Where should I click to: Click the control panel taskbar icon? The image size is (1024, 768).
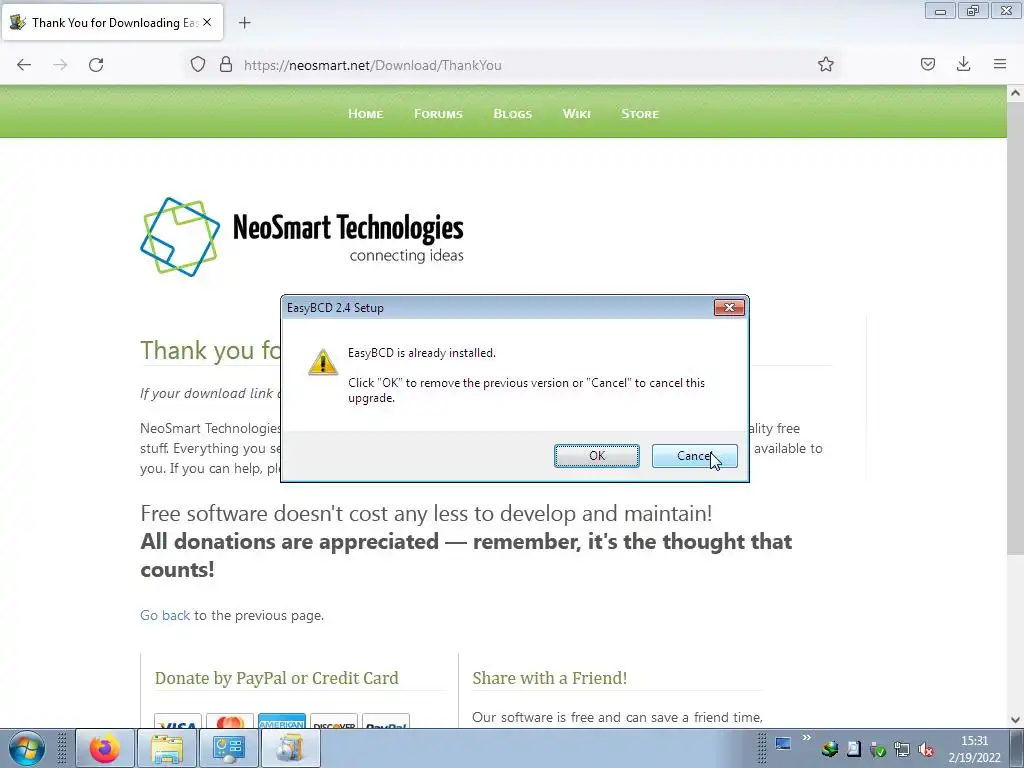(229, 748)
